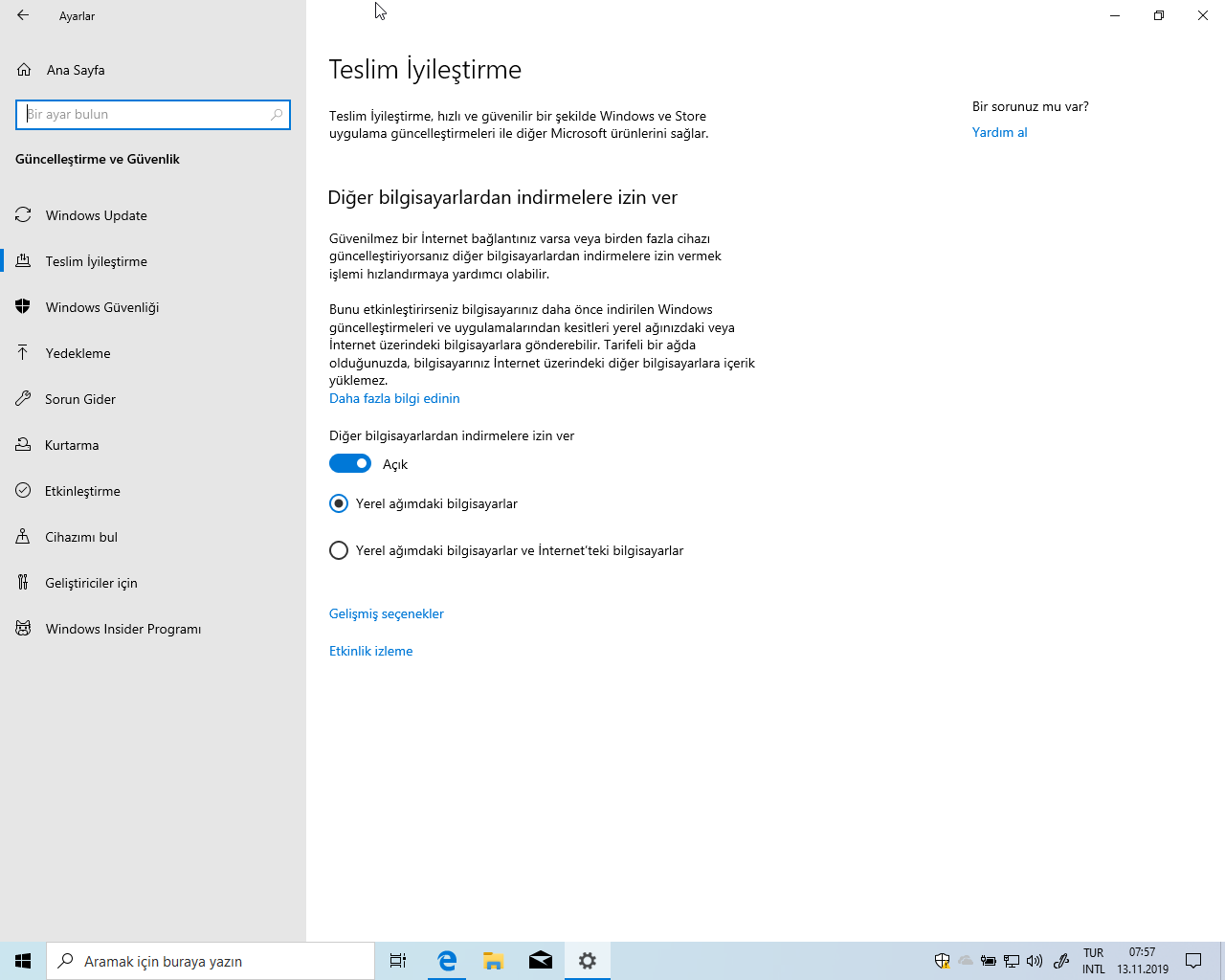1225x980 pixels.
Task: Click TUR INTL language indicator
Action: (1094, 961)
